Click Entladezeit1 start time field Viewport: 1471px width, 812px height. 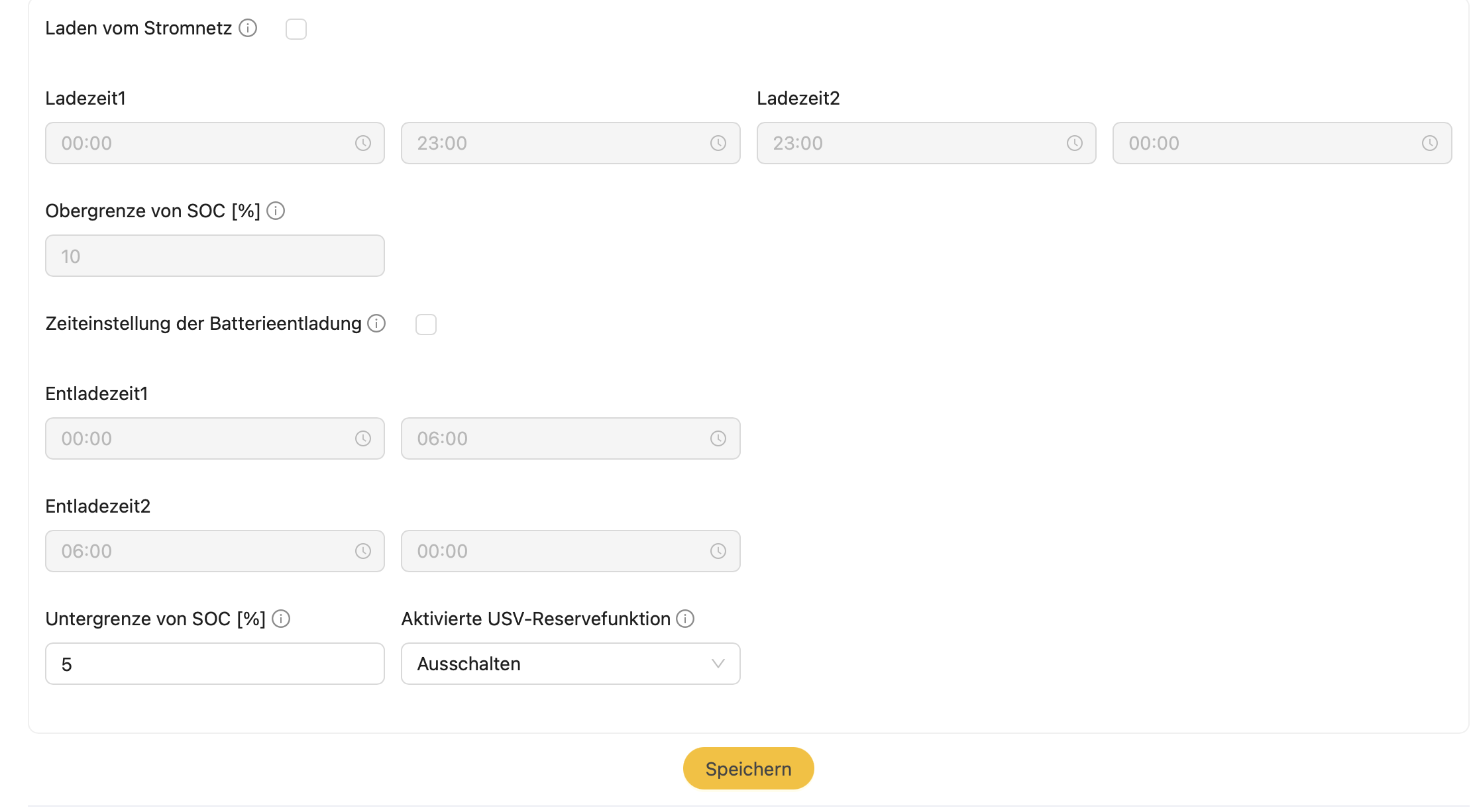coord(199,438)
